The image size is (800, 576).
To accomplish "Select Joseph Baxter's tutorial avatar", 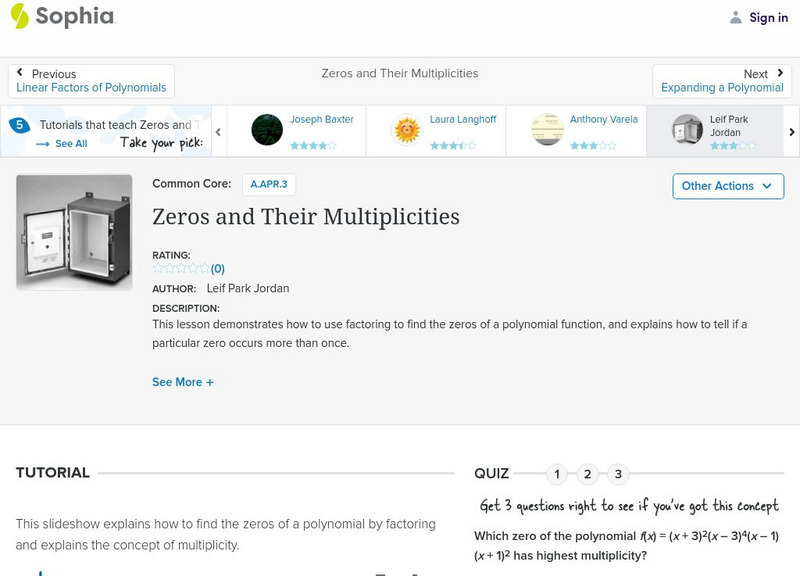I will pyautogui.click(x=267, y=130).
